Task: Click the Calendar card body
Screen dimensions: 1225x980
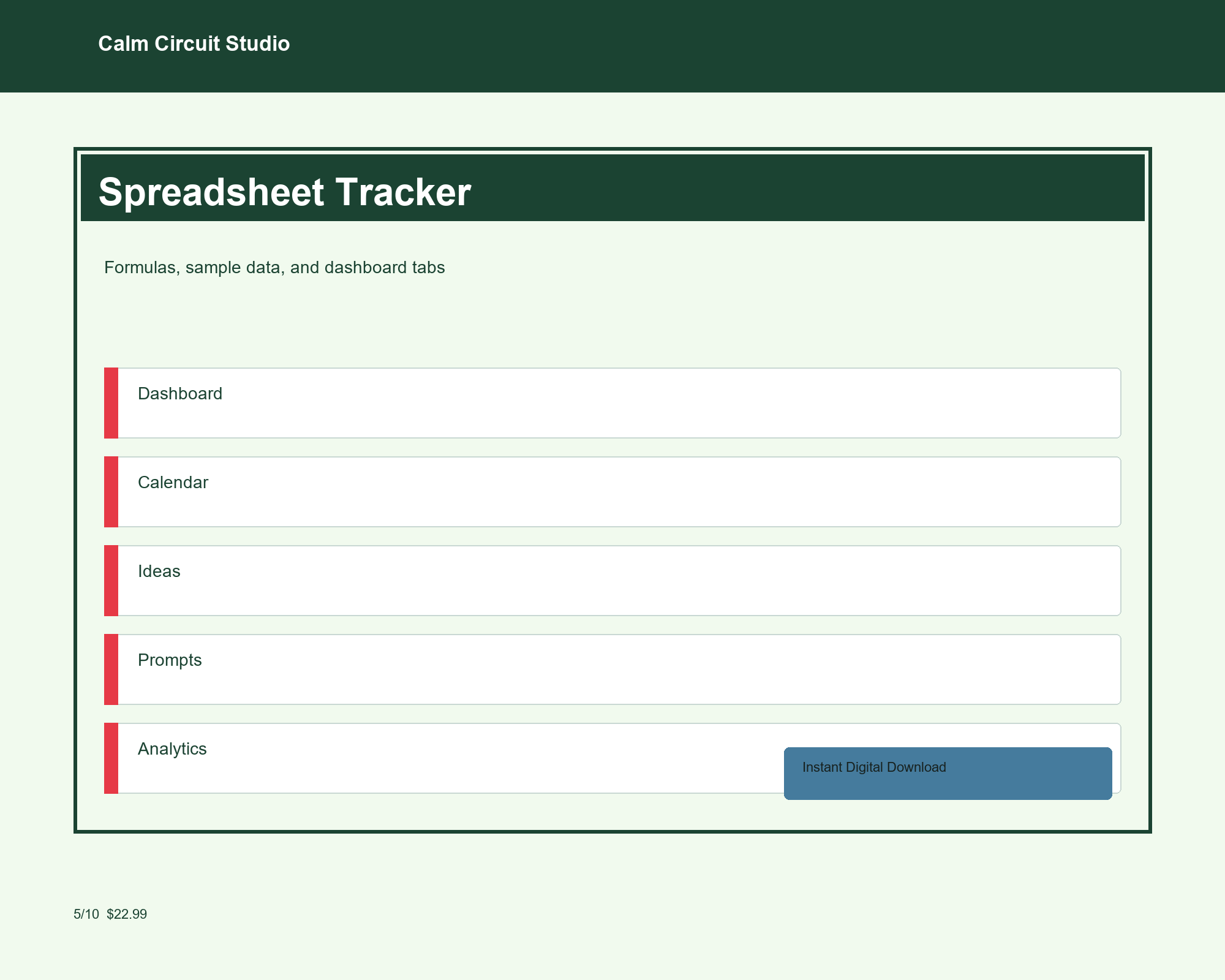Action: 612,491
